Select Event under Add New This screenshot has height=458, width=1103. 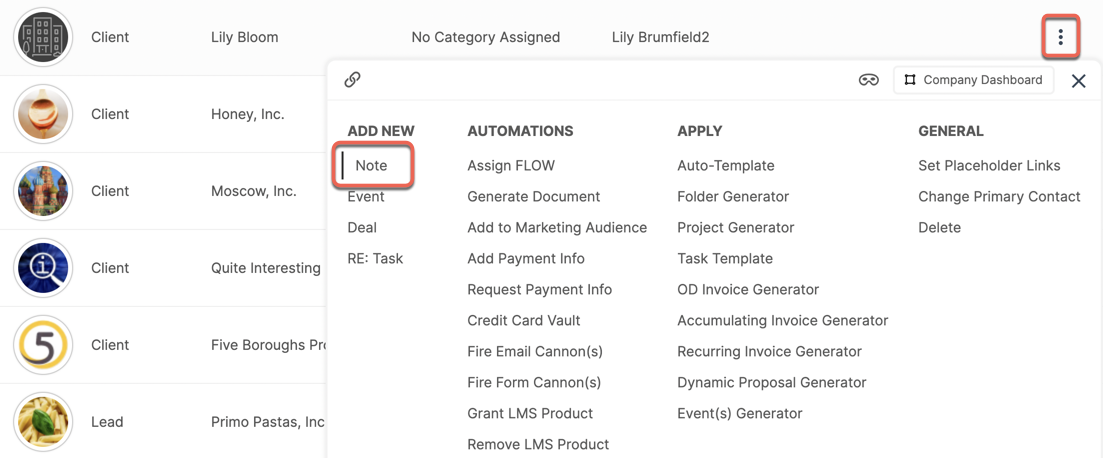[x=366, y=196]
